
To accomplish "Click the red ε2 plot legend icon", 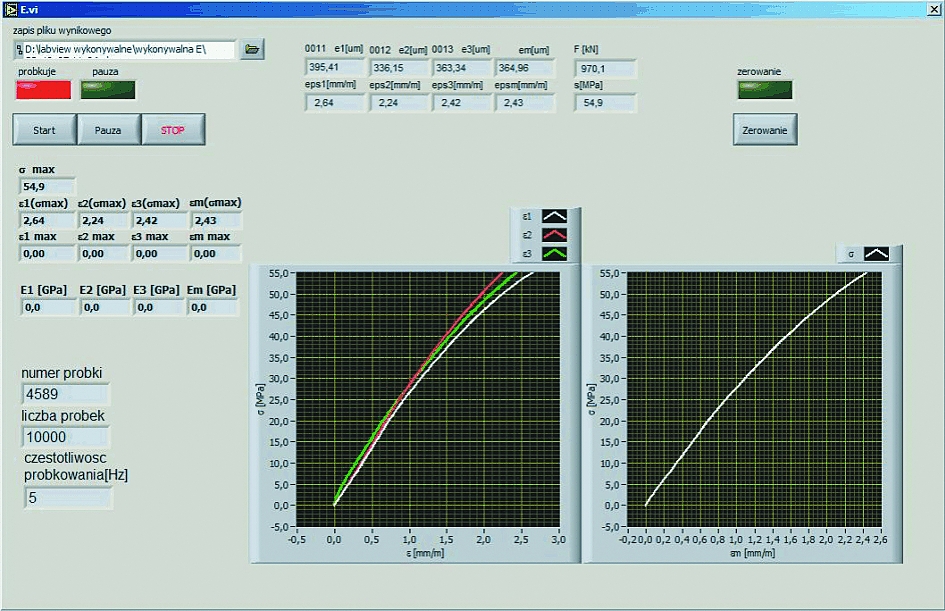I will 555,233.
